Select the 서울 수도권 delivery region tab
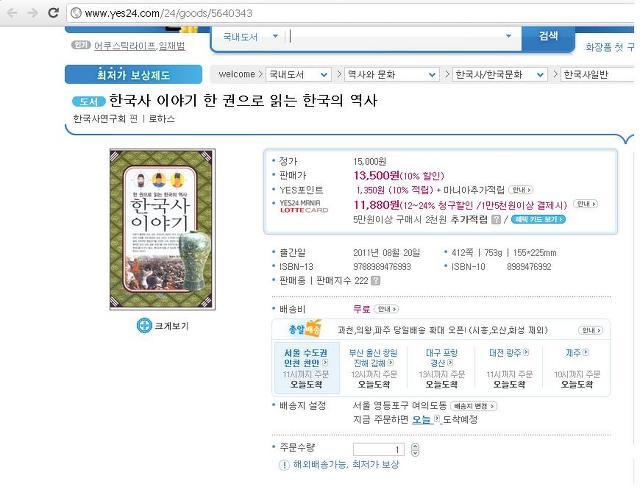Screen dimensions: 640x495 click(x=306, y=368)
